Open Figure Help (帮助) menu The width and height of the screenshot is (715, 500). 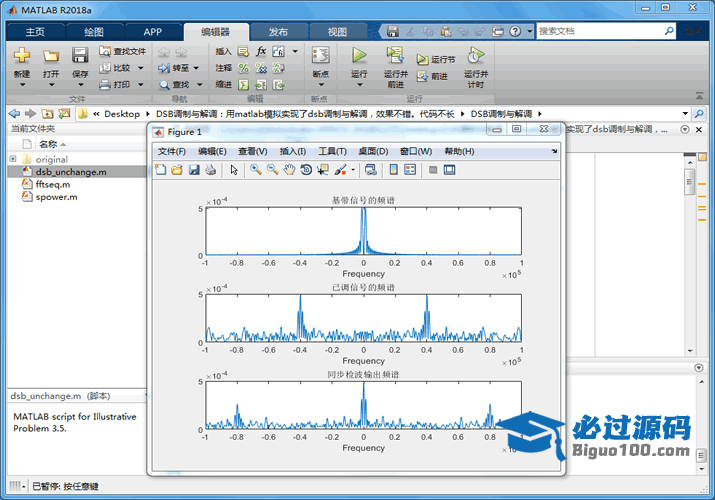[459, 151]
